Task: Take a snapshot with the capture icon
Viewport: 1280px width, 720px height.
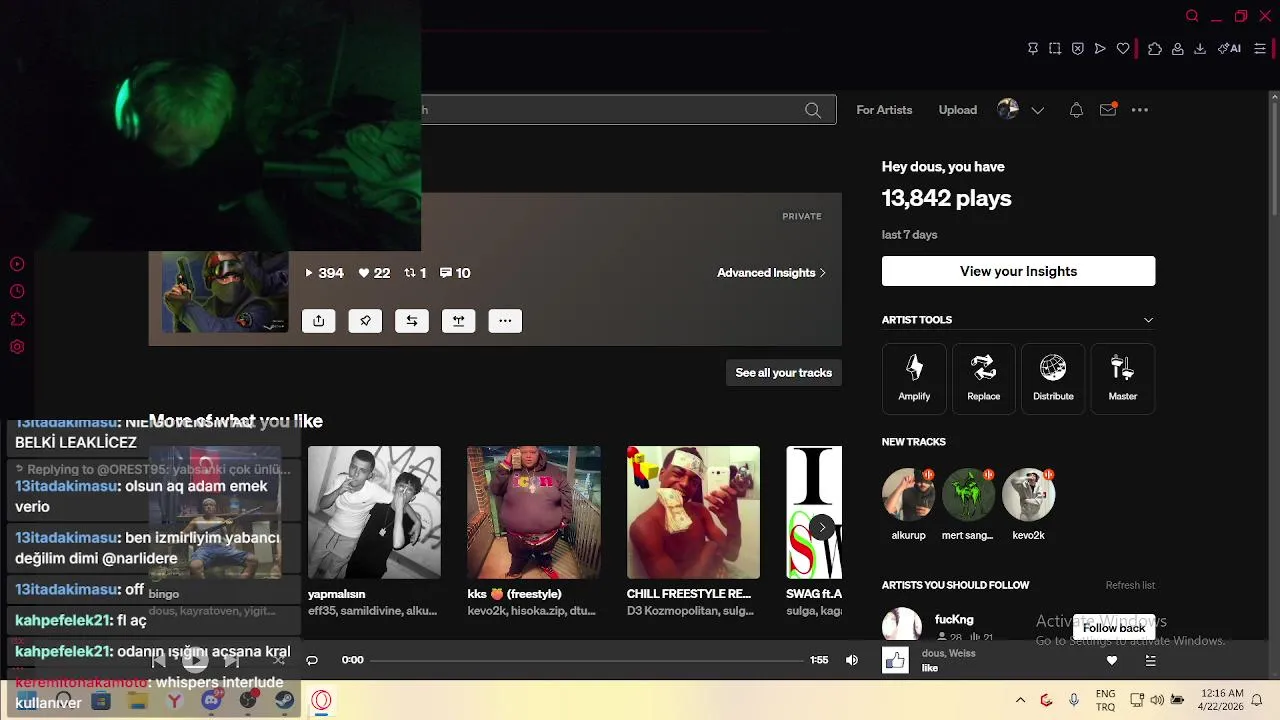Action: (x=1055, y=48)
